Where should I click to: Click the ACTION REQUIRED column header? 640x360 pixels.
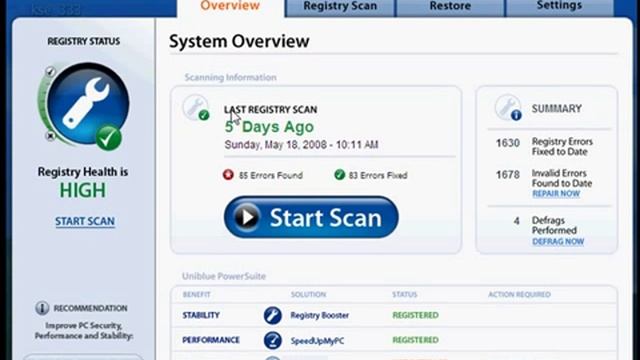coord(519,294)
